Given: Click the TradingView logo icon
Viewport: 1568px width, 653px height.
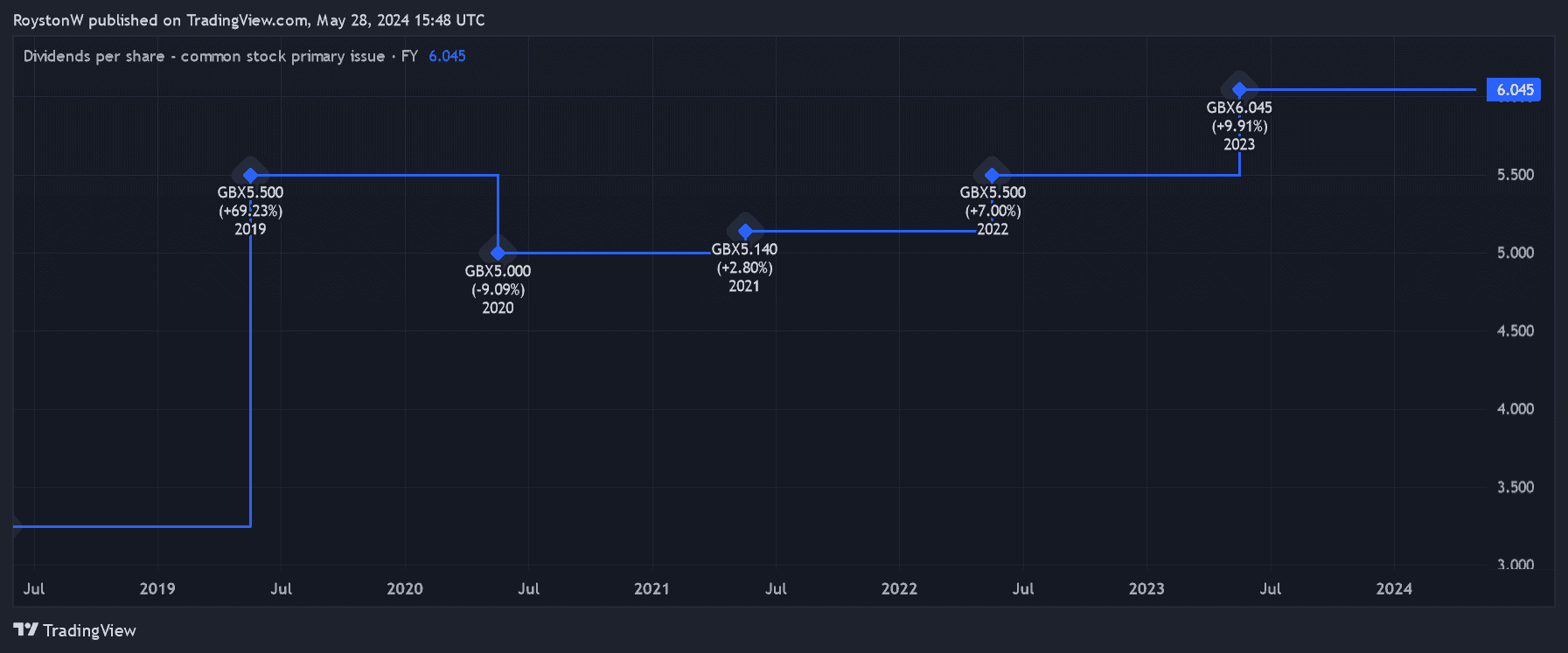Looking at the screenshot, I should click(x=25, y=629).
